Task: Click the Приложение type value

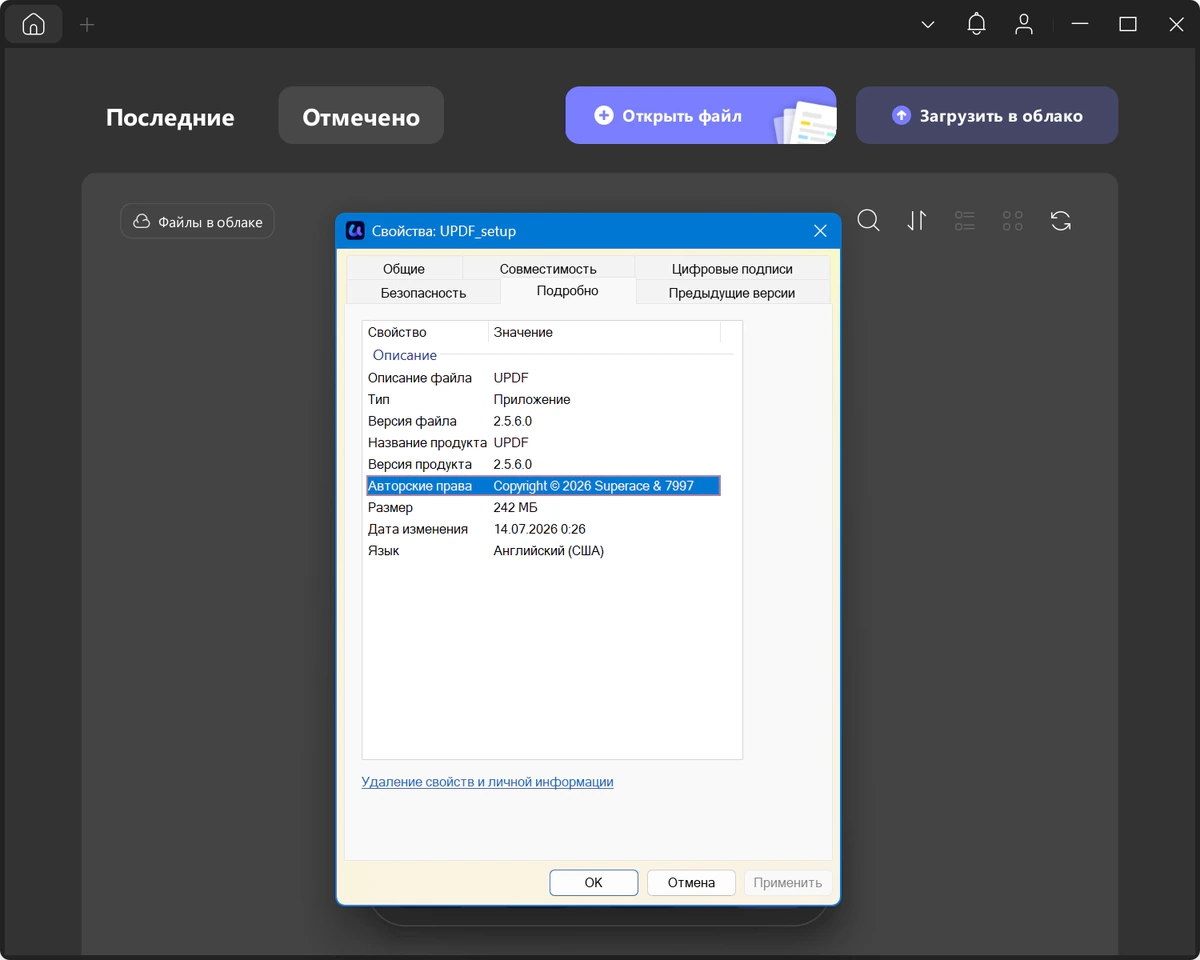Action: click(532, 399)
